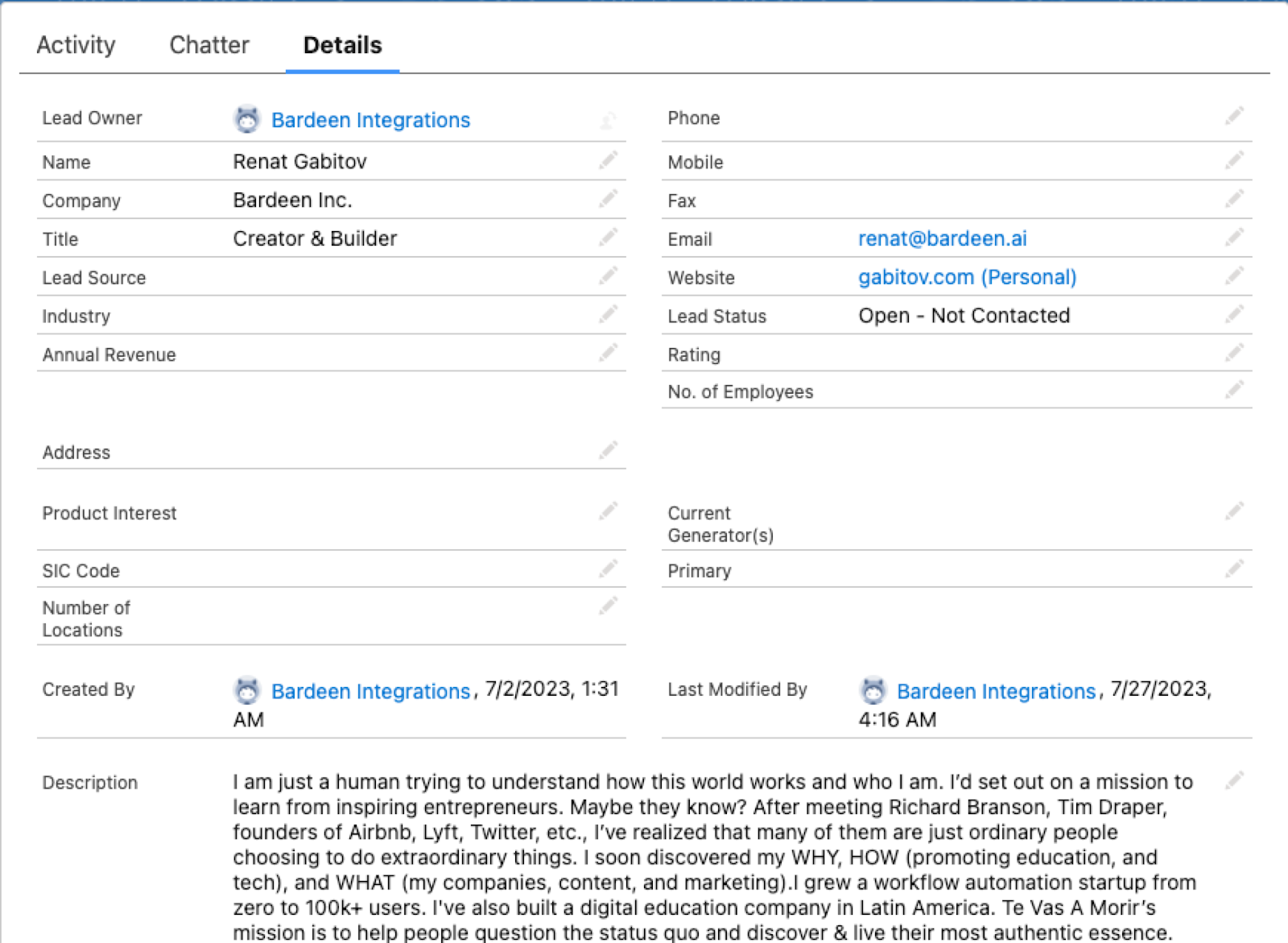This screenshot has height=943, width=1288.
Task: Click the Open - Not Contacted status value
Action: (x=964, y=316)
